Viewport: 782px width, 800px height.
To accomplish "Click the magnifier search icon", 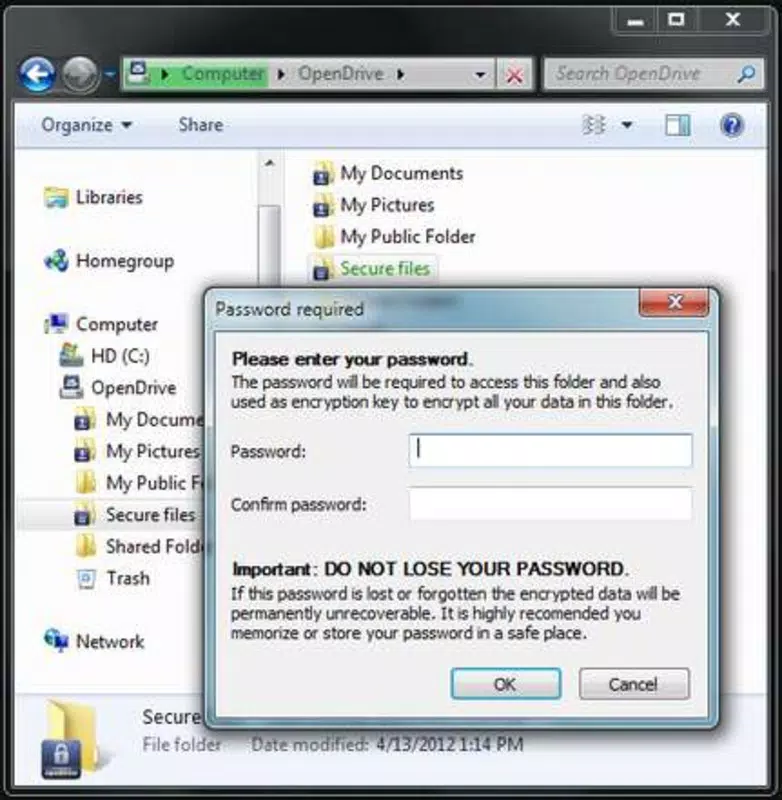I will (746, 74).
